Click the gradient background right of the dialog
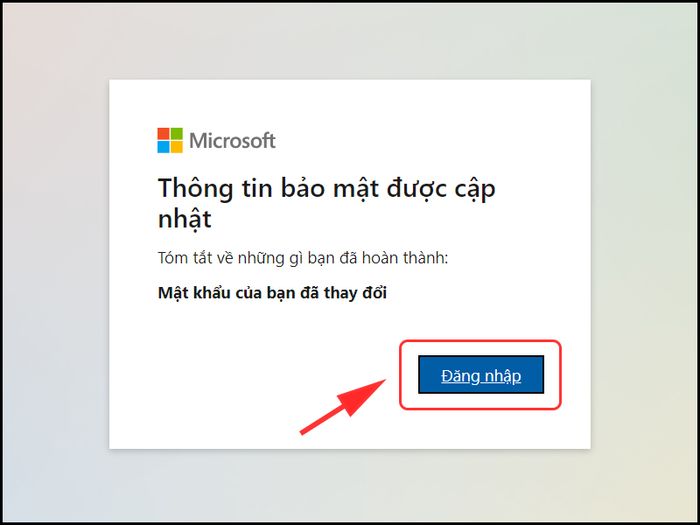This screenshot has width=700, height=525. pyautogui.click(x=643, y=263)
